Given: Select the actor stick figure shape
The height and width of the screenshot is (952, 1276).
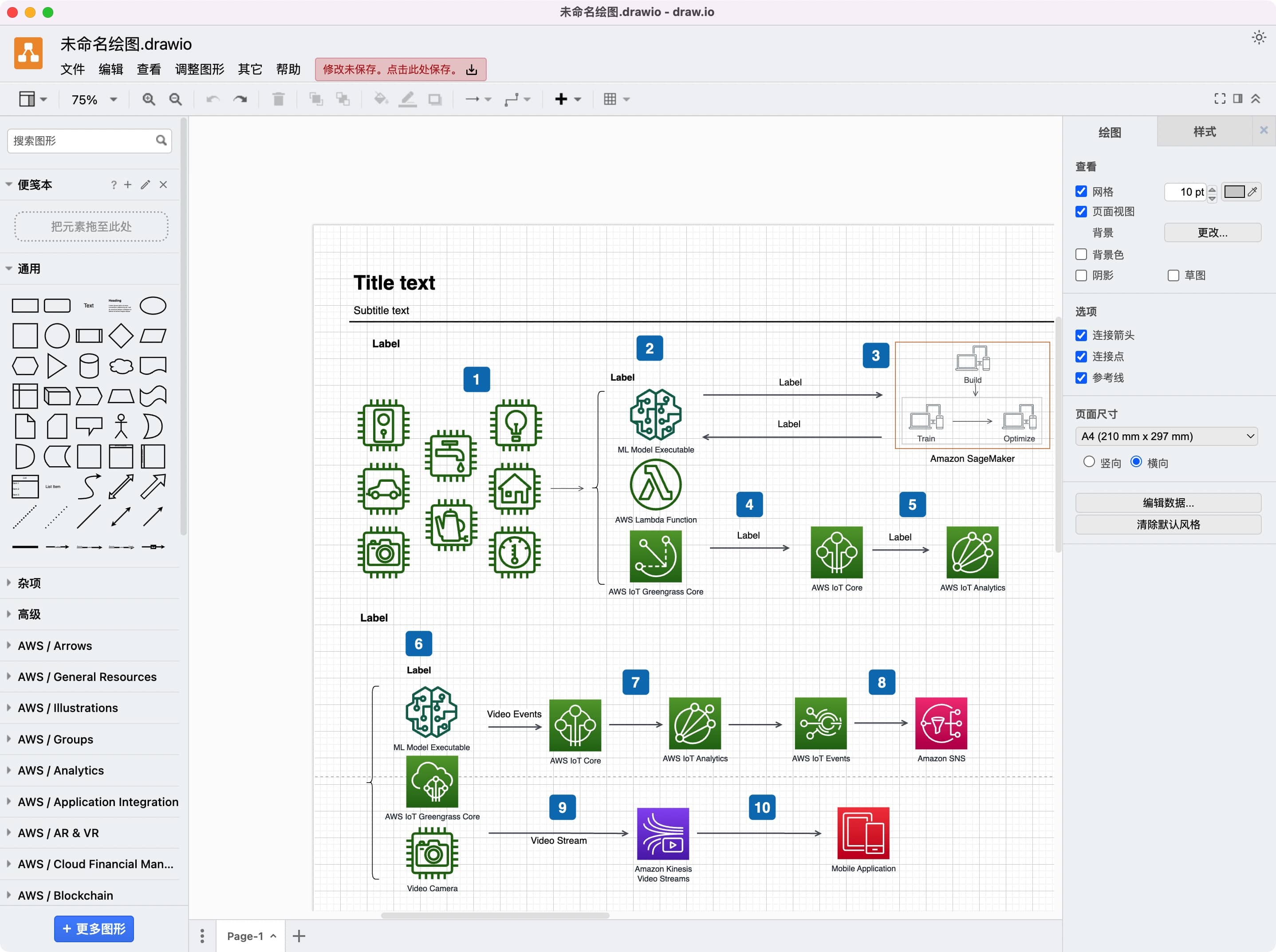Looking at the screenshot, I should pos(121,426).
